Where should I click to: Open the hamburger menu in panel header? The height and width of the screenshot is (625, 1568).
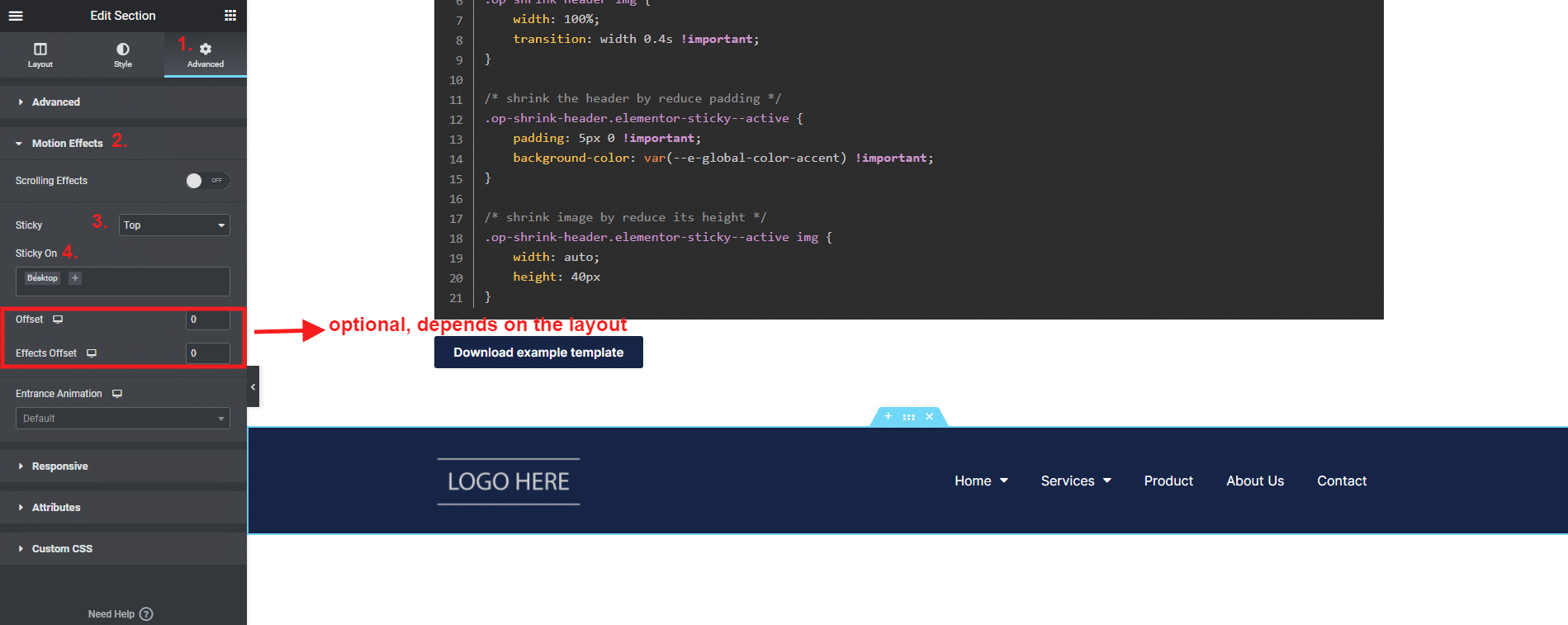16,16
